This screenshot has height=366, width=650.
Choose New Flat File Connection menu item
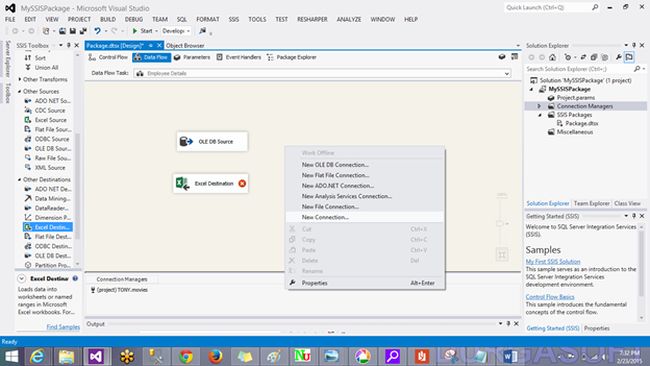[x=335, y=175]
